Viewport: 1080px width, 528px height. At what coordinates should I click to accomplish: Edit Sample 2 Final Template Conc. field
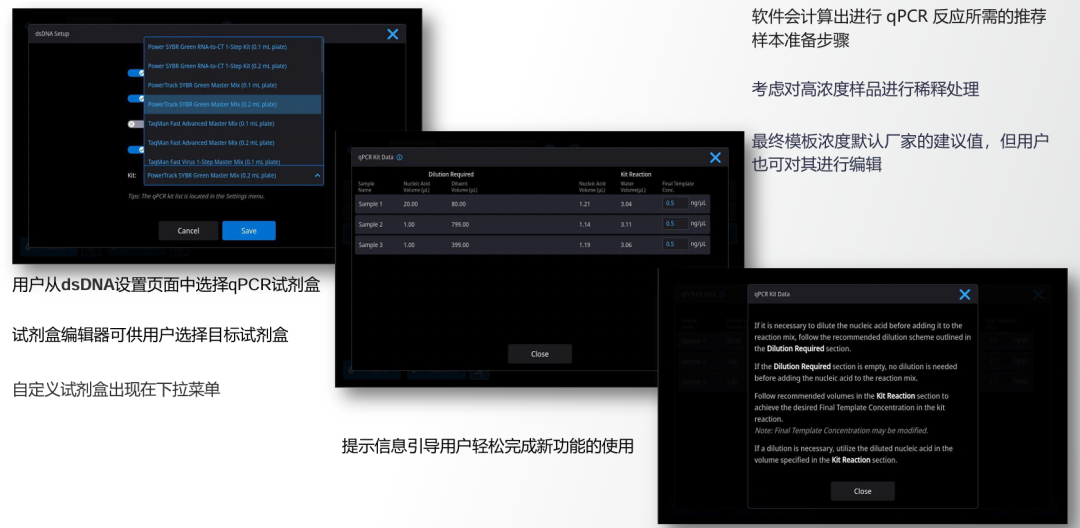[x=676, y=224]
